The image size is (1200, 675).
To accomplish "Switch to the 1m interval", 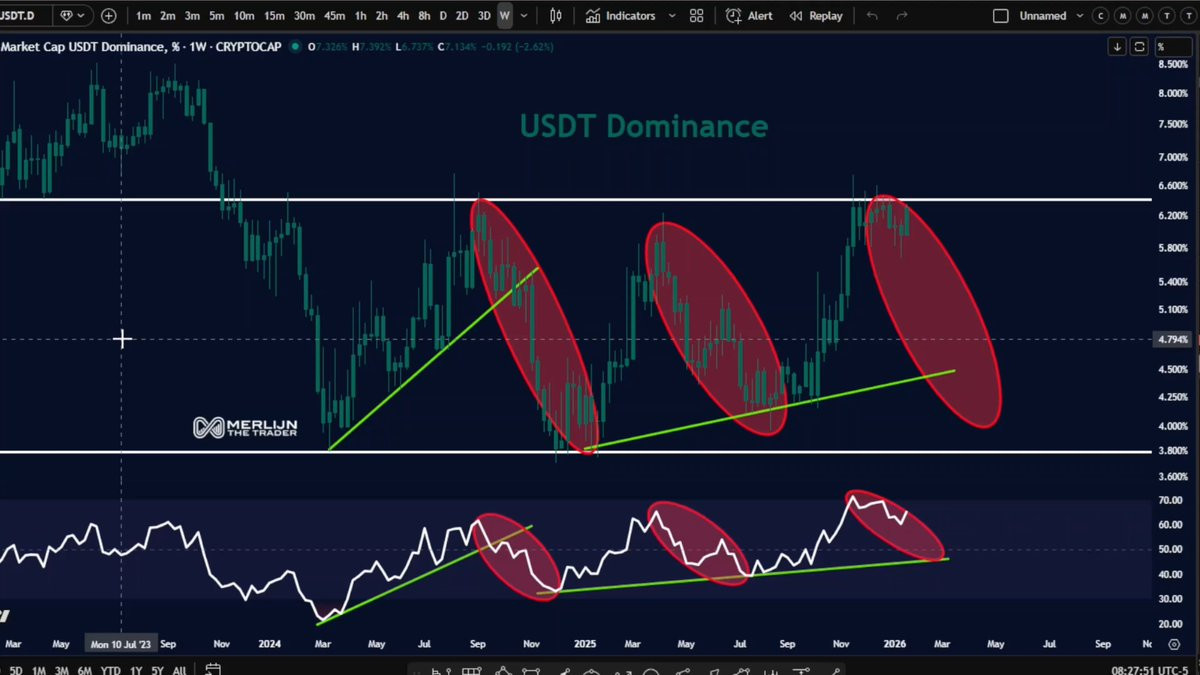I will pyautogui.click(x=144, y=16).
